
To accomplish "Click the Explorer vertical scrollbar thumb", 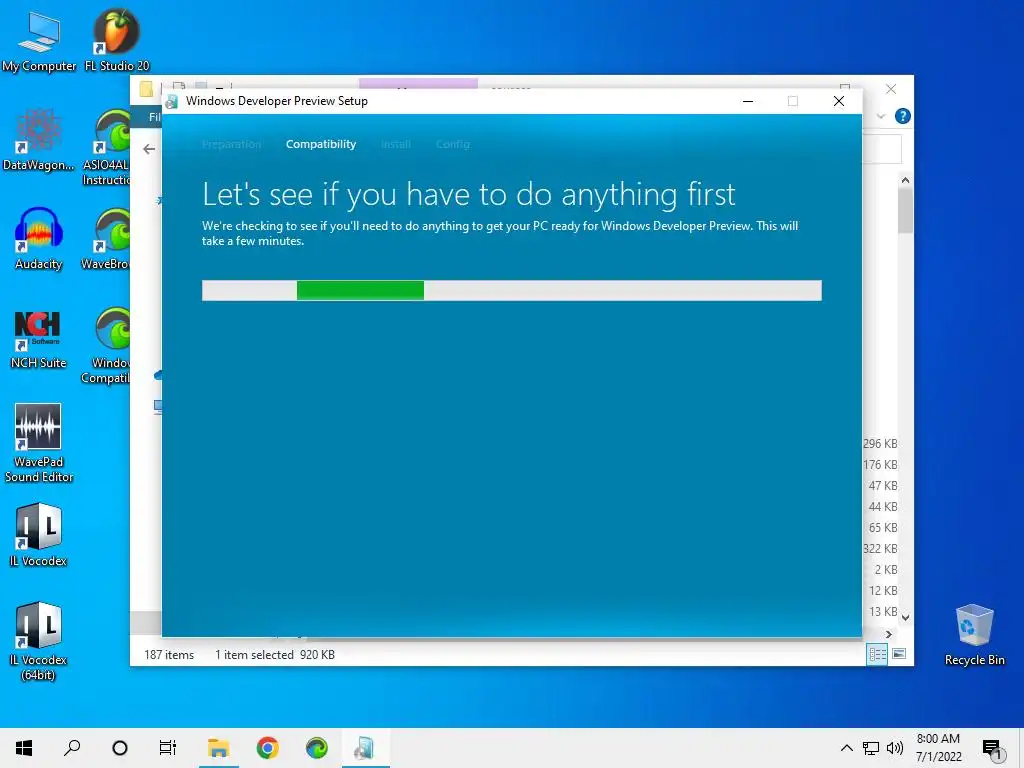I will [x=905, y=210].
